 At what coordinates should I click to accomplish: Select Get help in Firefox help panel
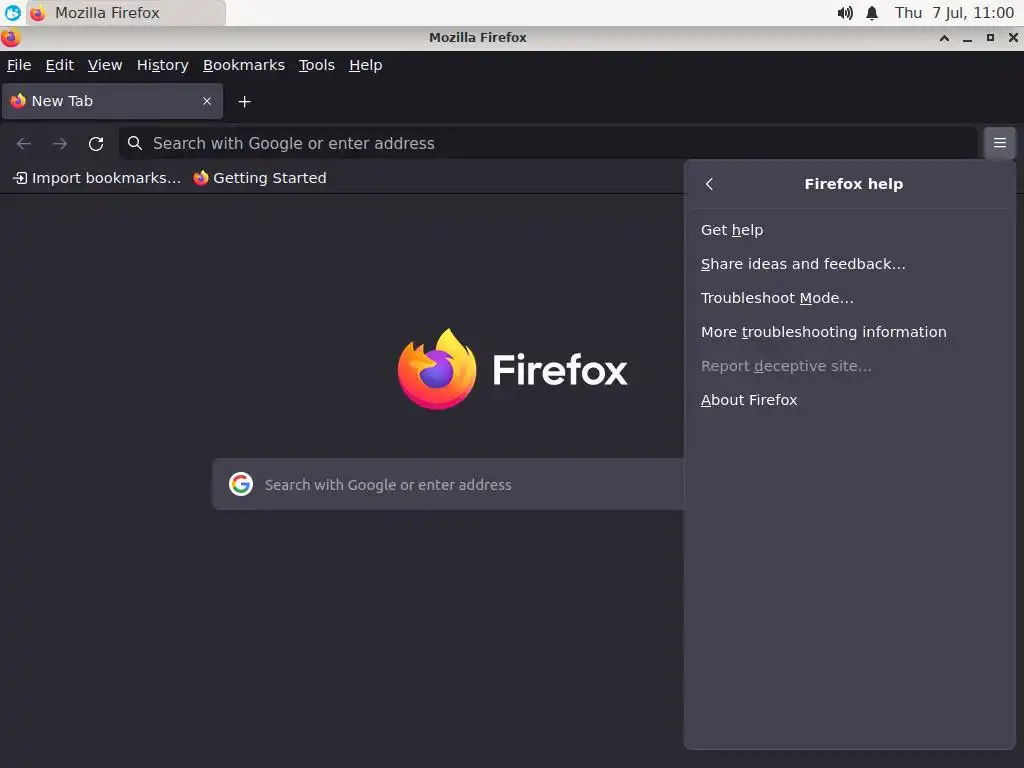[850, 230]
